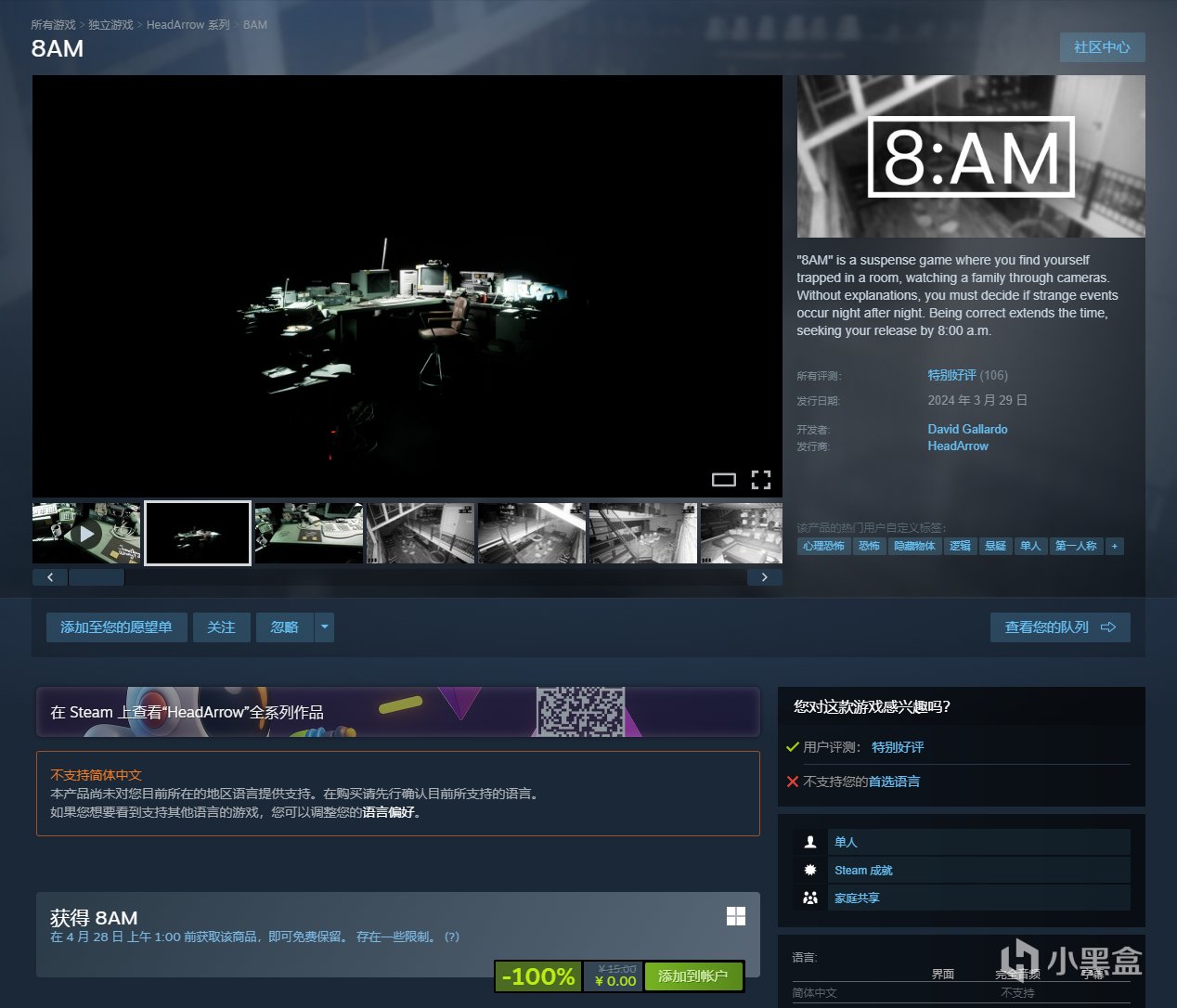Open the 社区中心 community hub
The height and width of the screenshot is (1008, 1177).
[1102, 47]
